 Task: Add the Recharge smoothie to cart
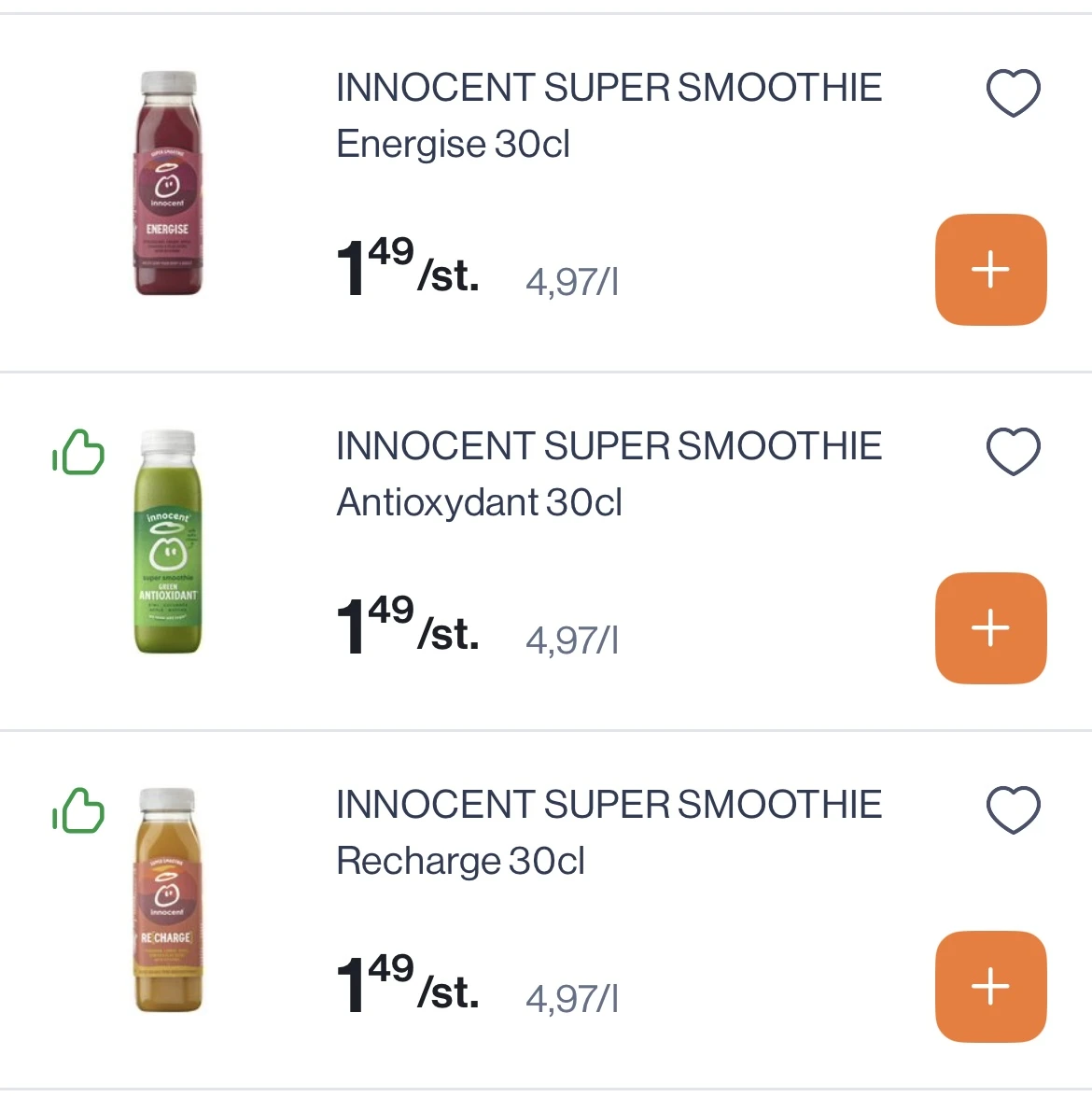click(x=990, y=986)
